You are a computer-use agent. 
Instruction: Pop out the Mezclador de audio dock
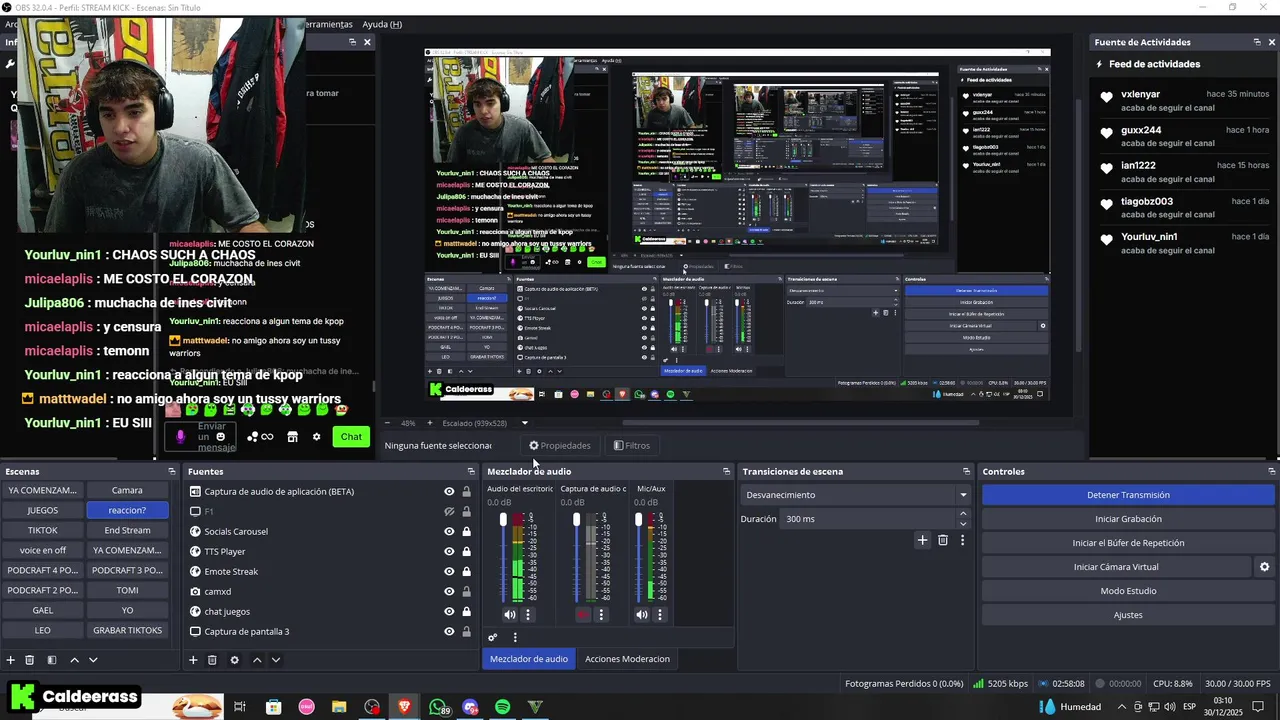click(x=726, y=471)
